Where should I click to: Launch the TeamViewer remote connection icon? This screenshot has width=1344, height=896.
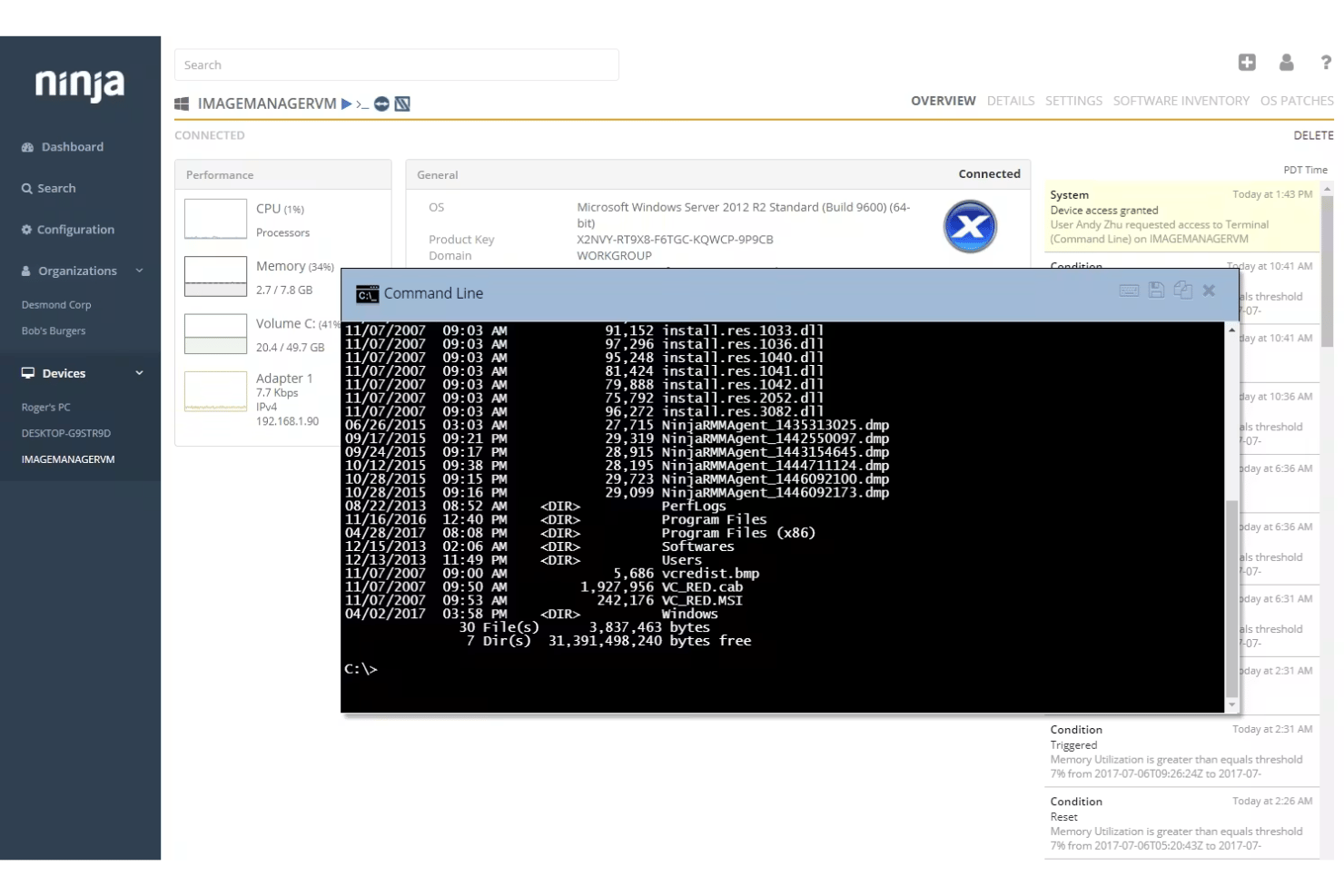pyautogui.click(x=382, y=104)
